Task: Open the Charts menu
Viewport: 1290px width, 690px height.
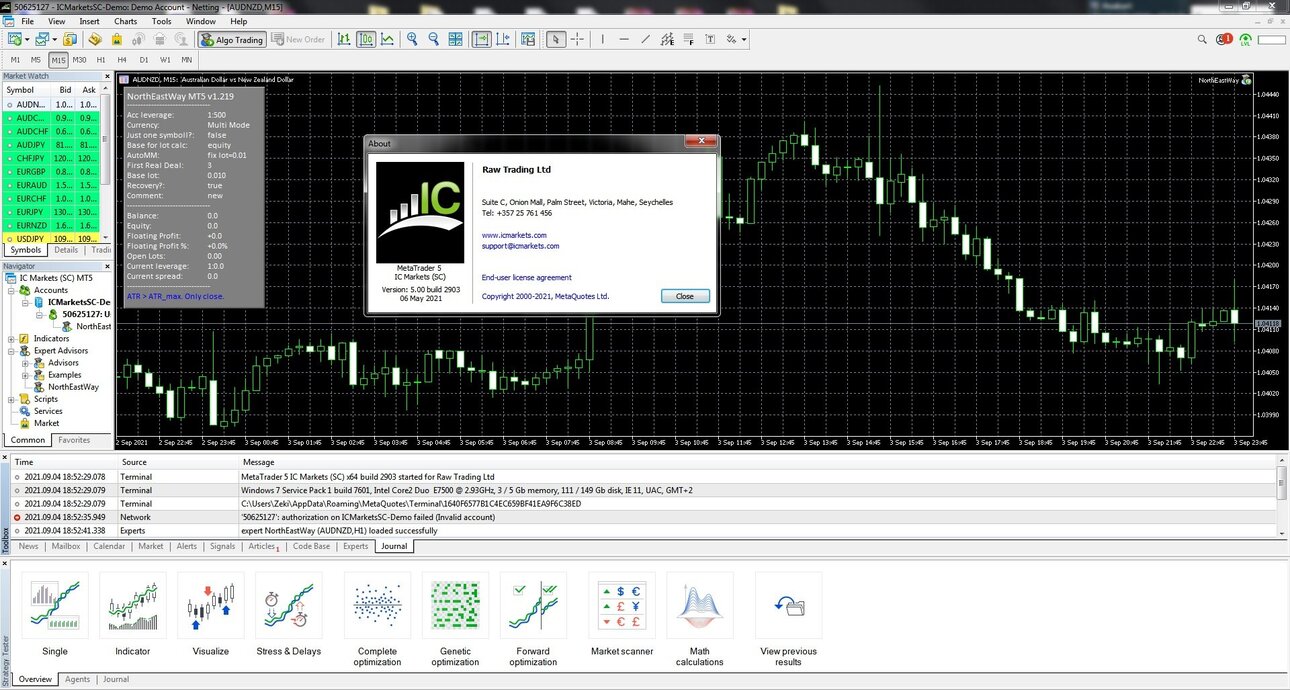Action: pos(126,21)
